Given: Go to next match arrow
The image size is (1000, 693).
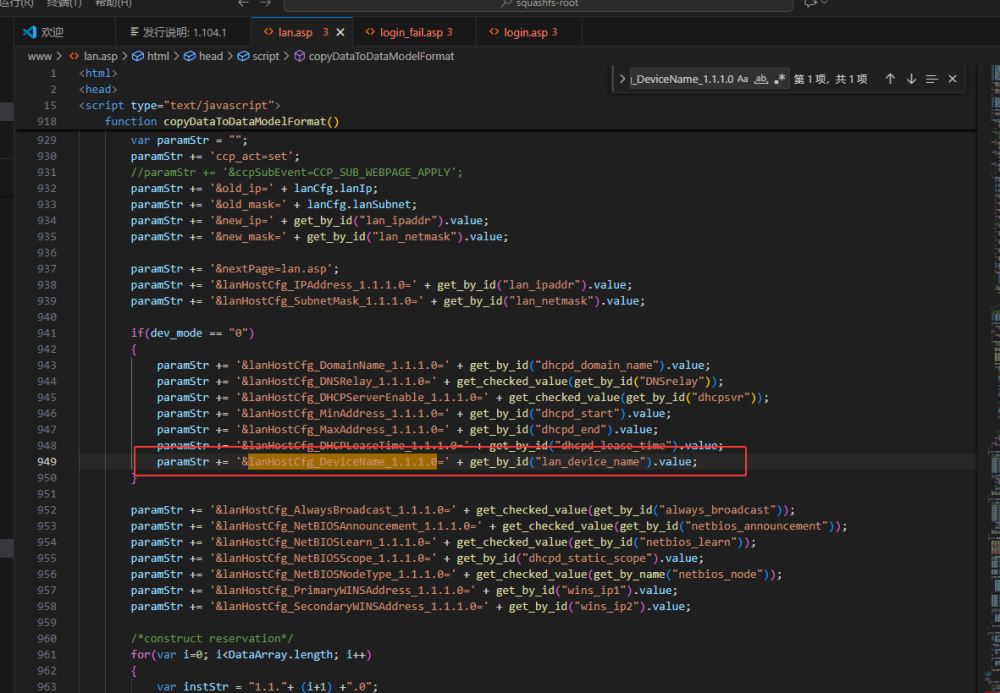Looking at the screenshot, I should [x=910, y=79].
